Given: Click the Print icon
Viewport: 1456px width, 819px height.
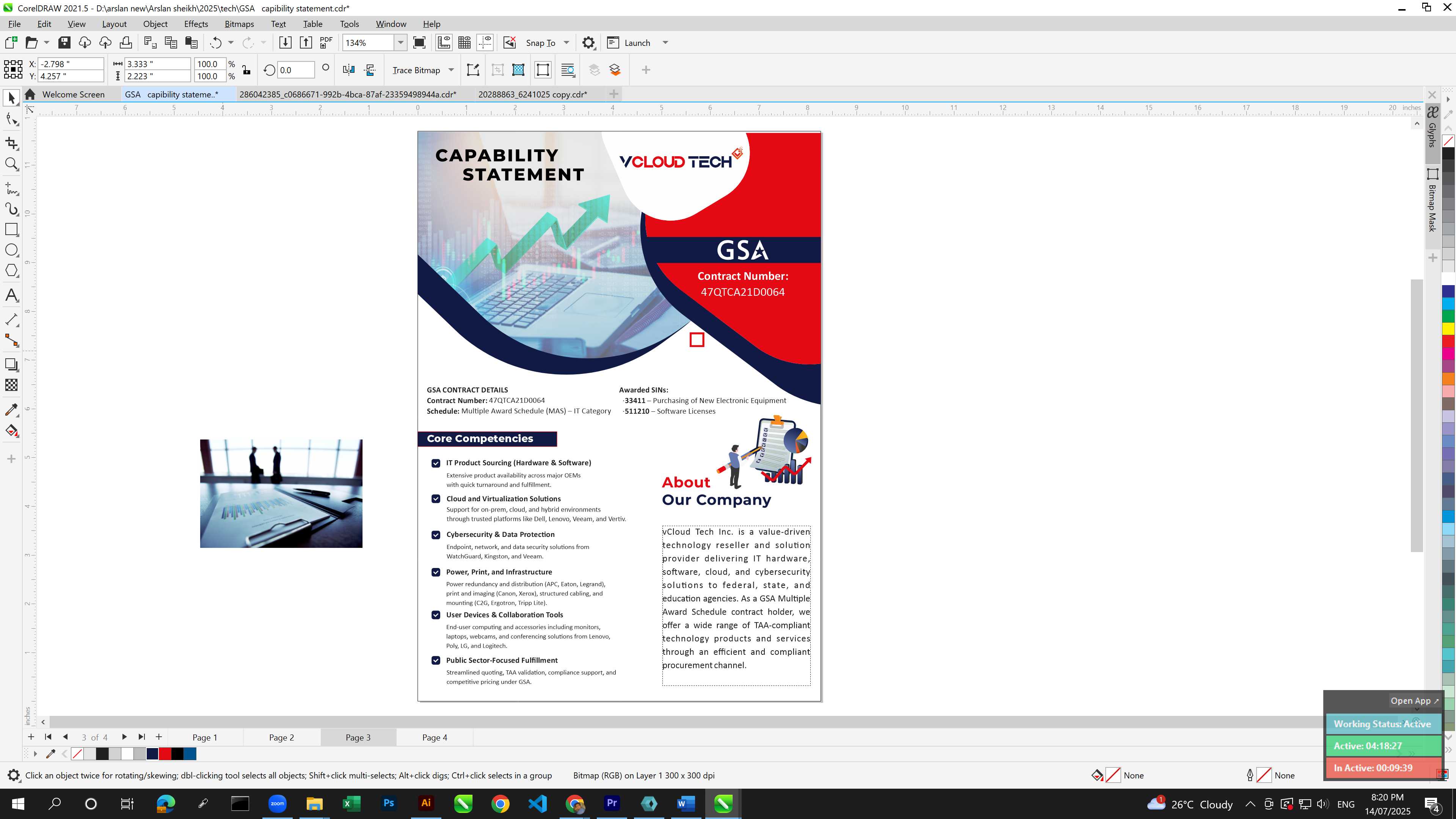Looking at the screenshot, I should tap(126, 43).
